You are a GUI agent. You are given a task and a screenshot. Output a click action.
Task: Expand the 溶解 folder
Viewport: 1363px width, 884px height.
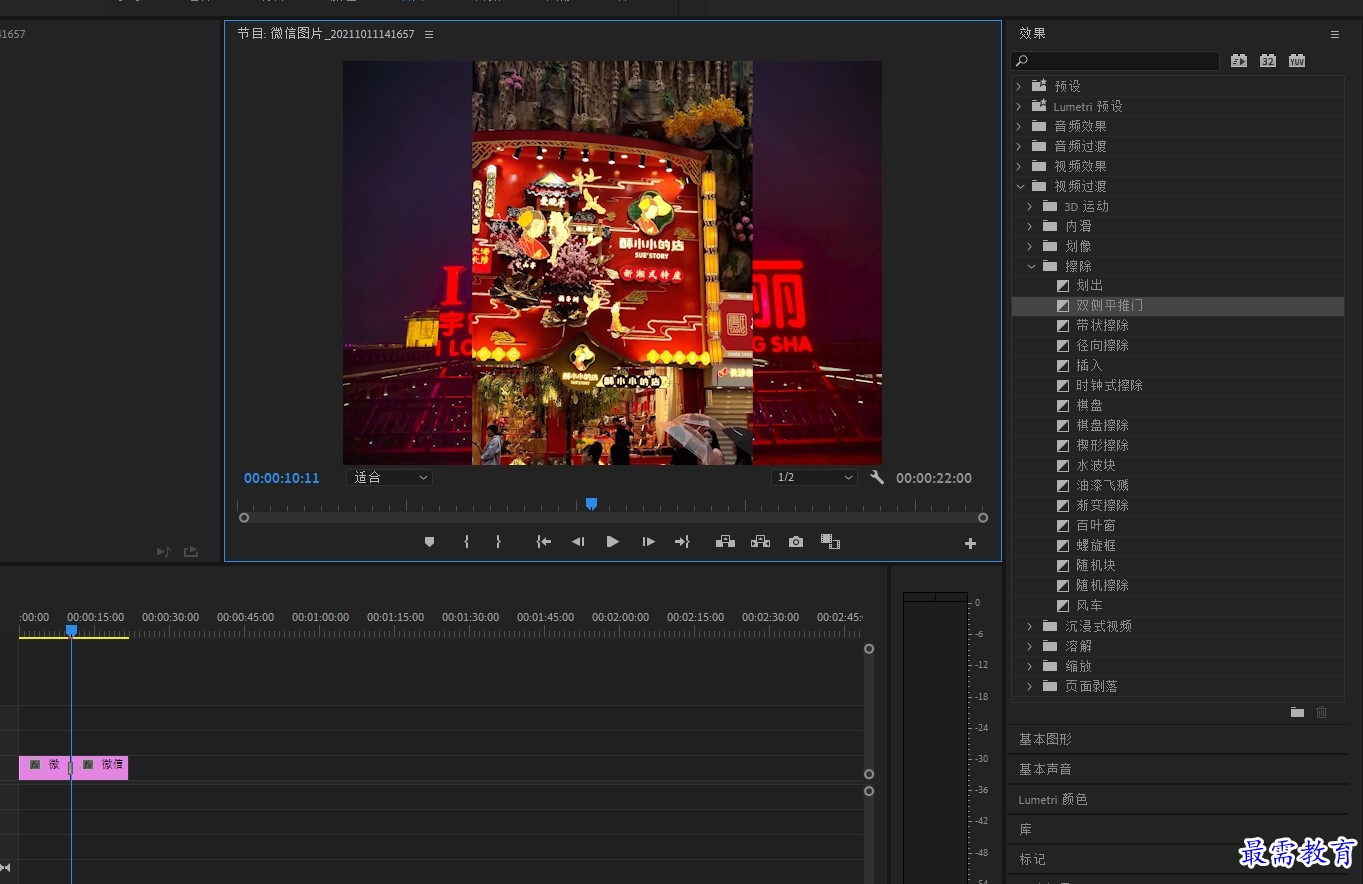[1030, 646]
